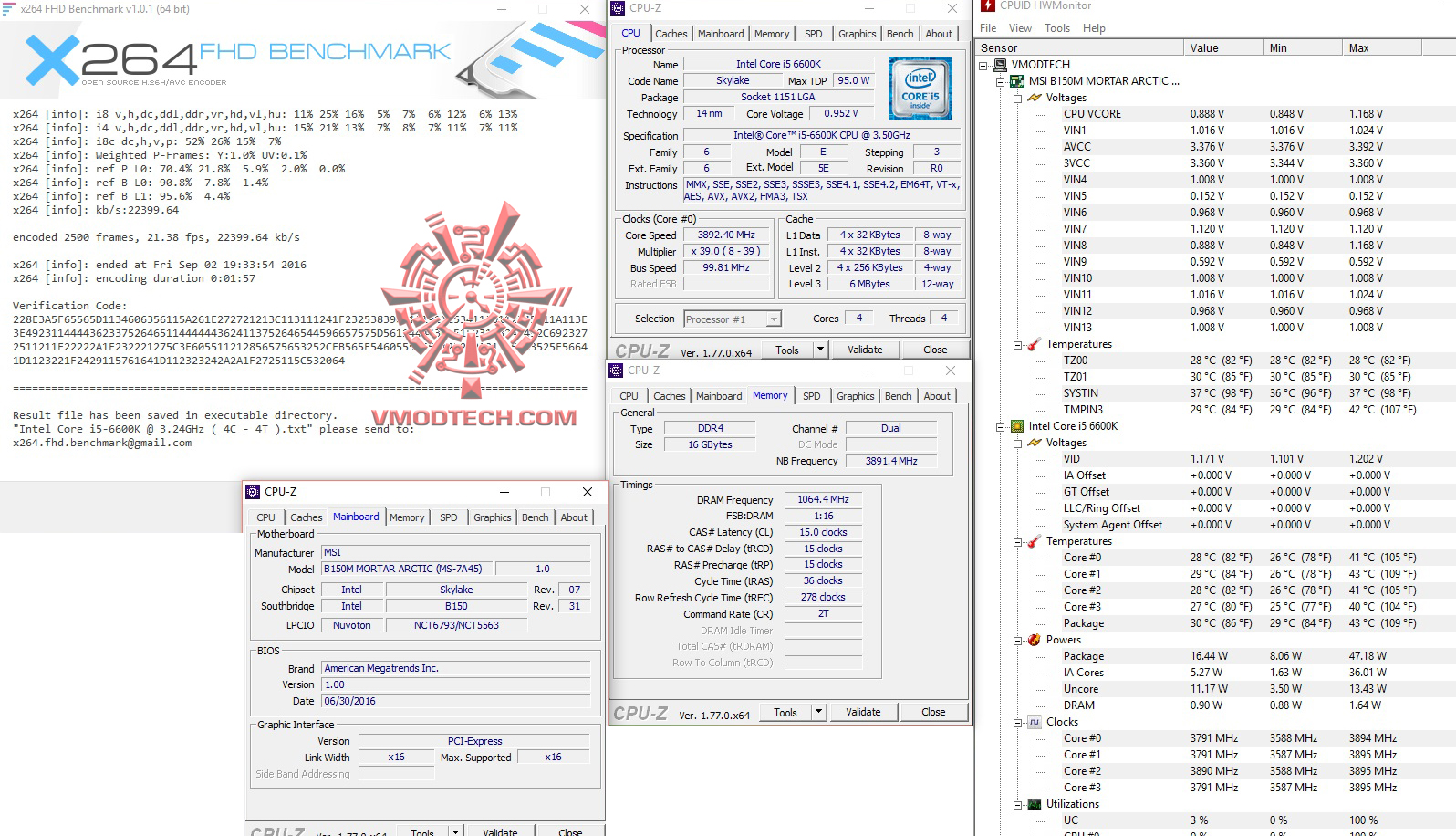Screen dimensions: 1456x836
Task: Open About tab in CPU-Z Mainboard window
Action: [574, 517]
